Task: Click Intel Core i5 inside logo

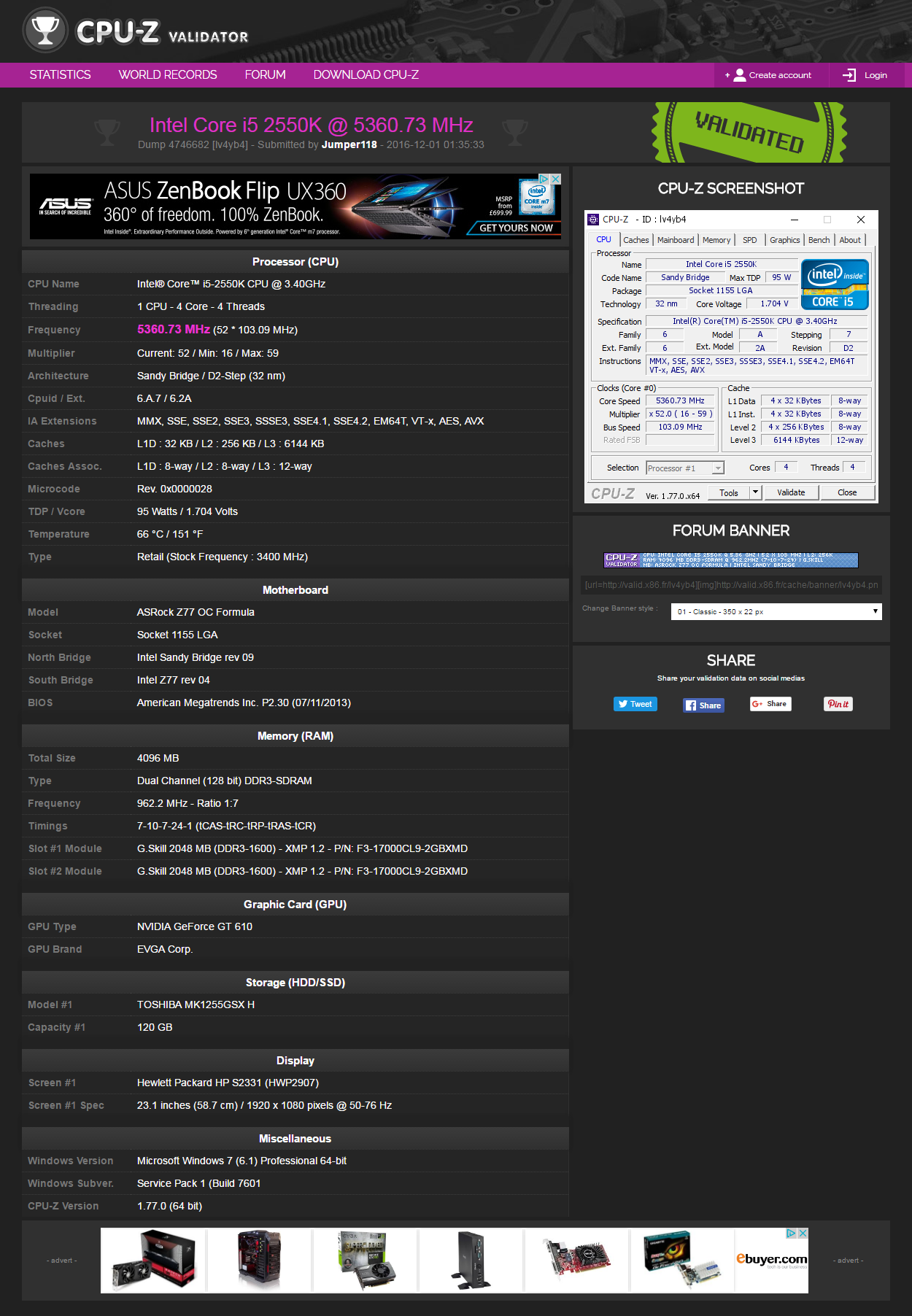Action: point(835,285)
